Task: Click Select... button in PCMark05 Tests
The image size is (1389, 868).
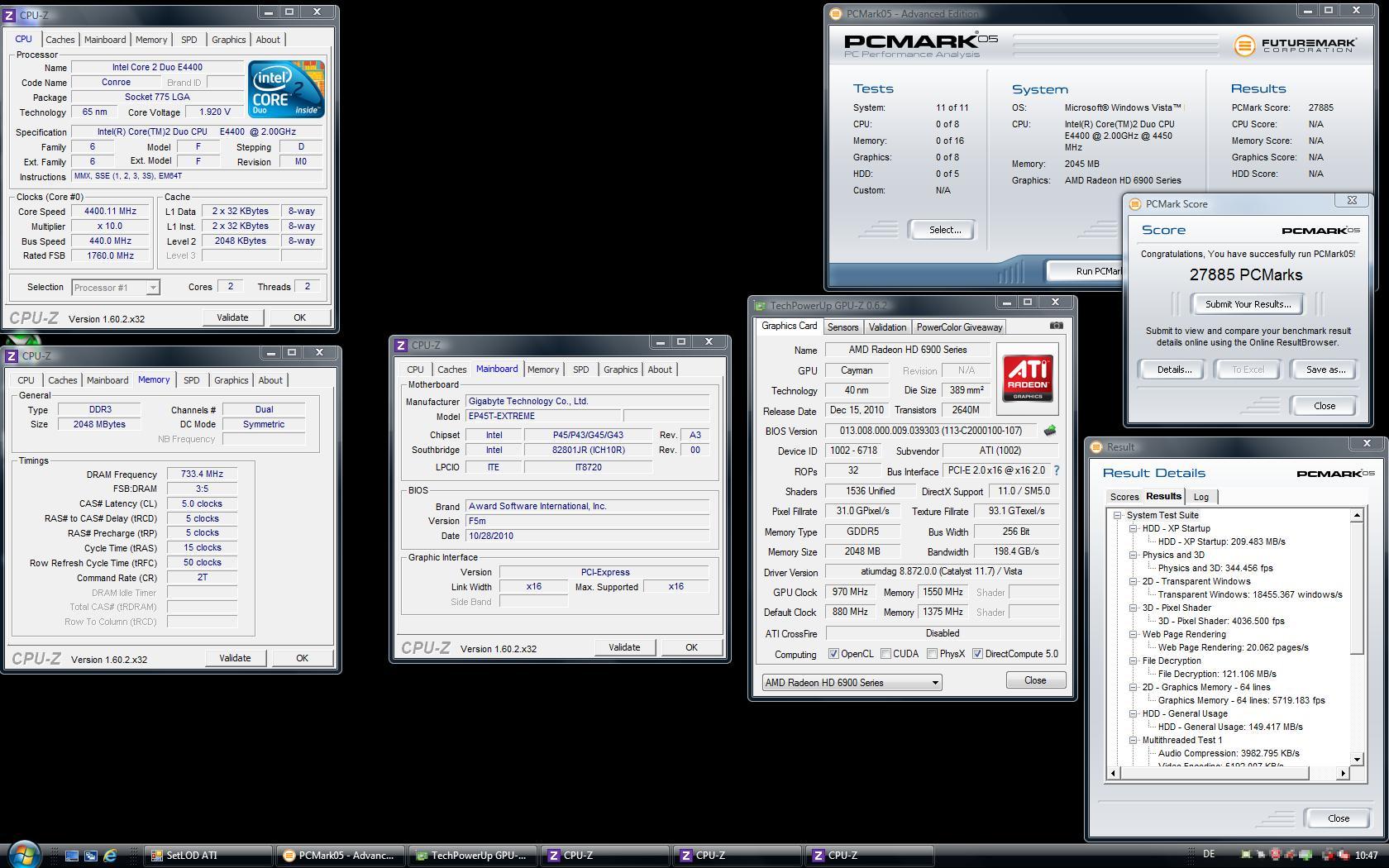Action: 944,230
